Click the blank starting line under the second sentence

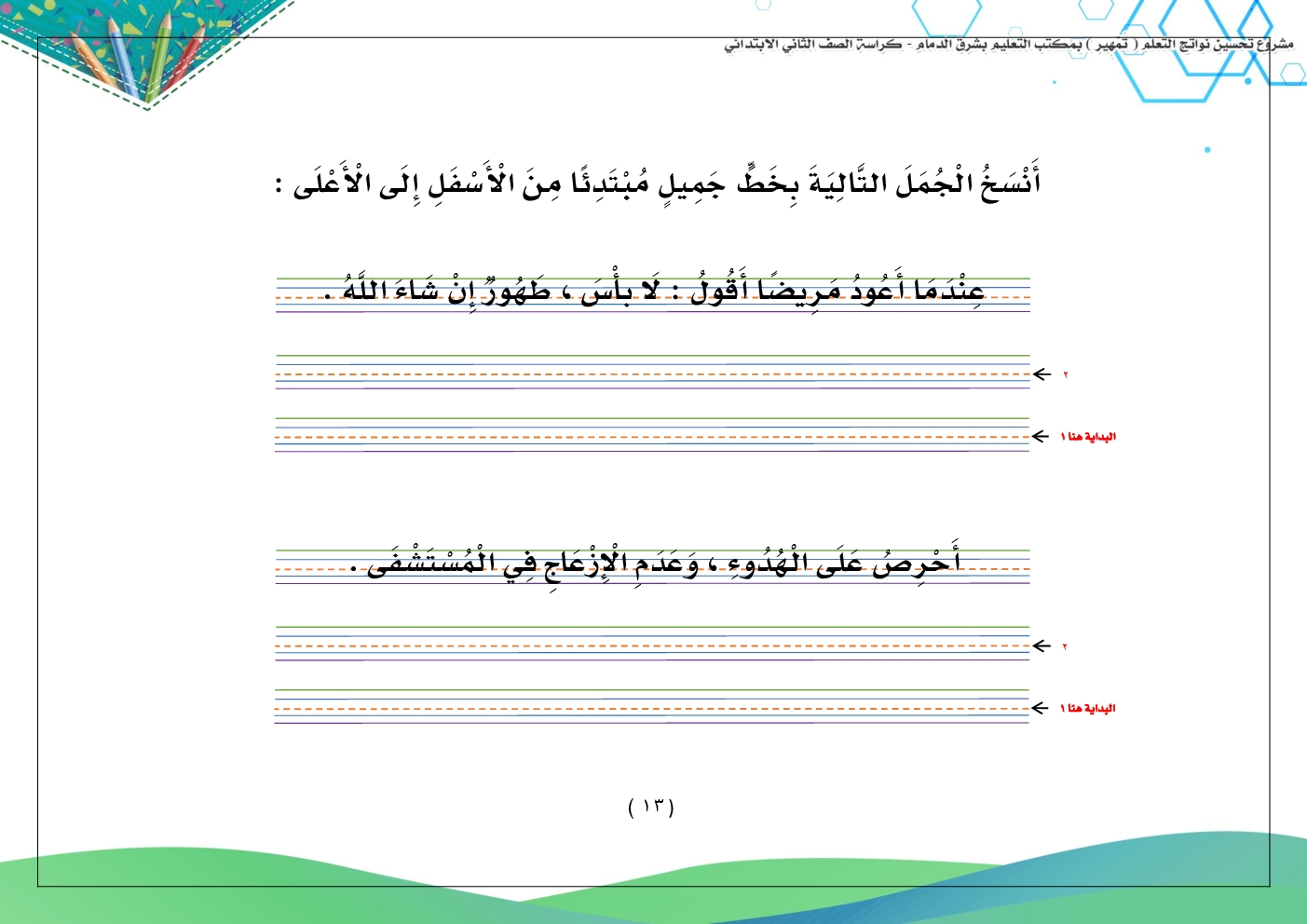[x=652, y=707]
